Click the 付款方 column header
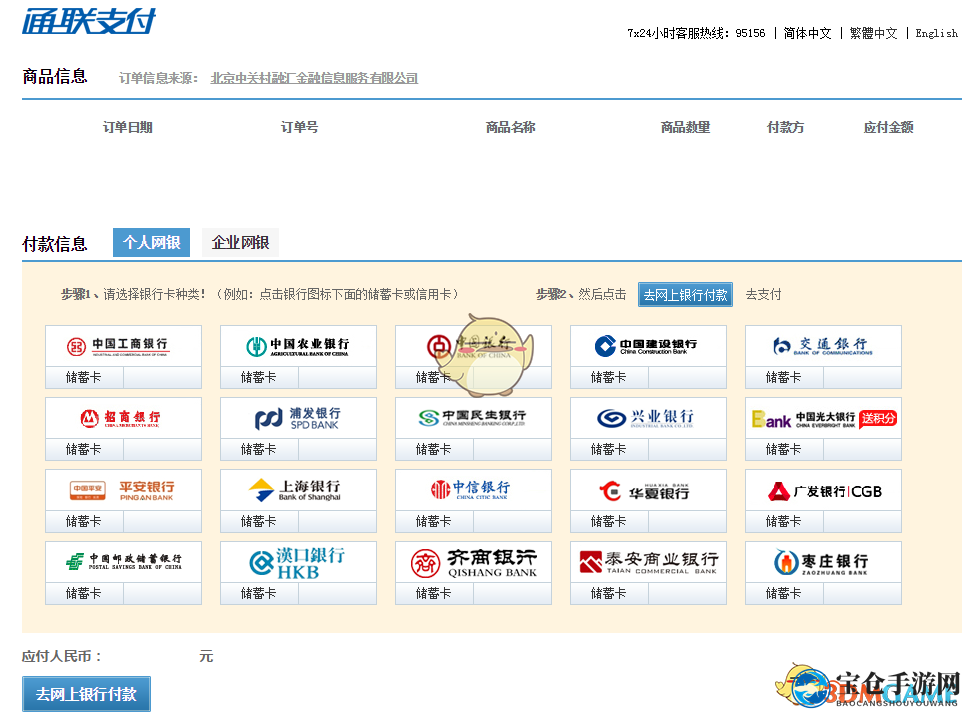968x712 pixels. [785, 127]
